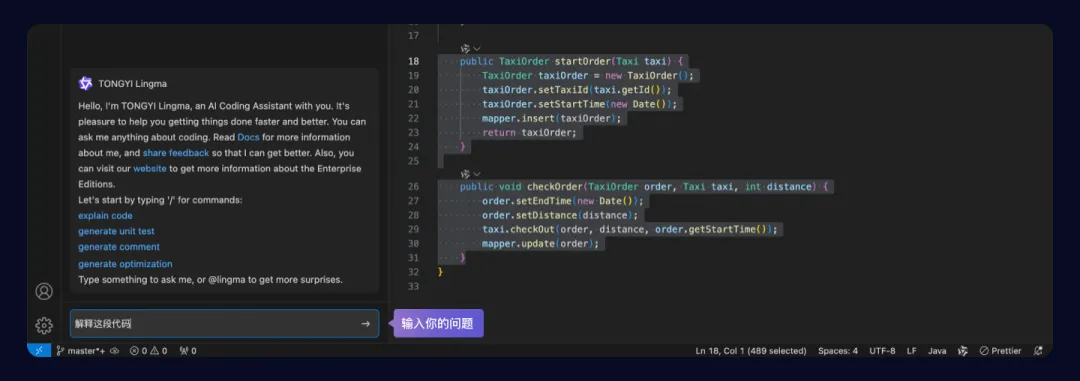1080x381 pixels.
Task: Open errors and warnings problems indicator
Action: 148,351
